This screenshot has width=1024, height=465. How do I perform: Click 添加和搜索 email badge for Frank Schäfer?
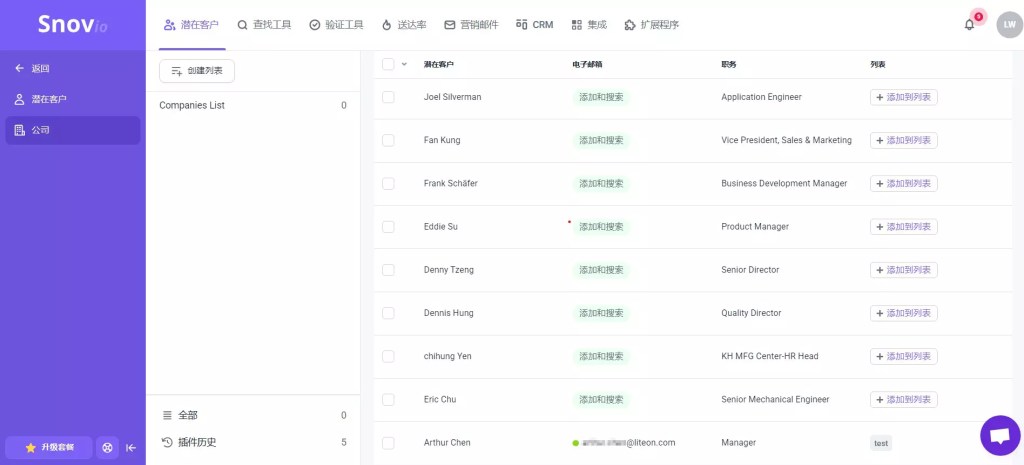click(601, 184)
